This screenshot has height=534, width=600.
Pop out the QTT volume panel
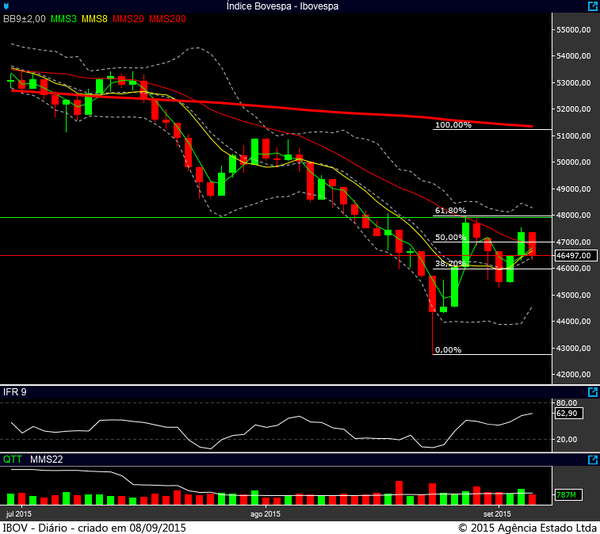(x=592, y=459)
